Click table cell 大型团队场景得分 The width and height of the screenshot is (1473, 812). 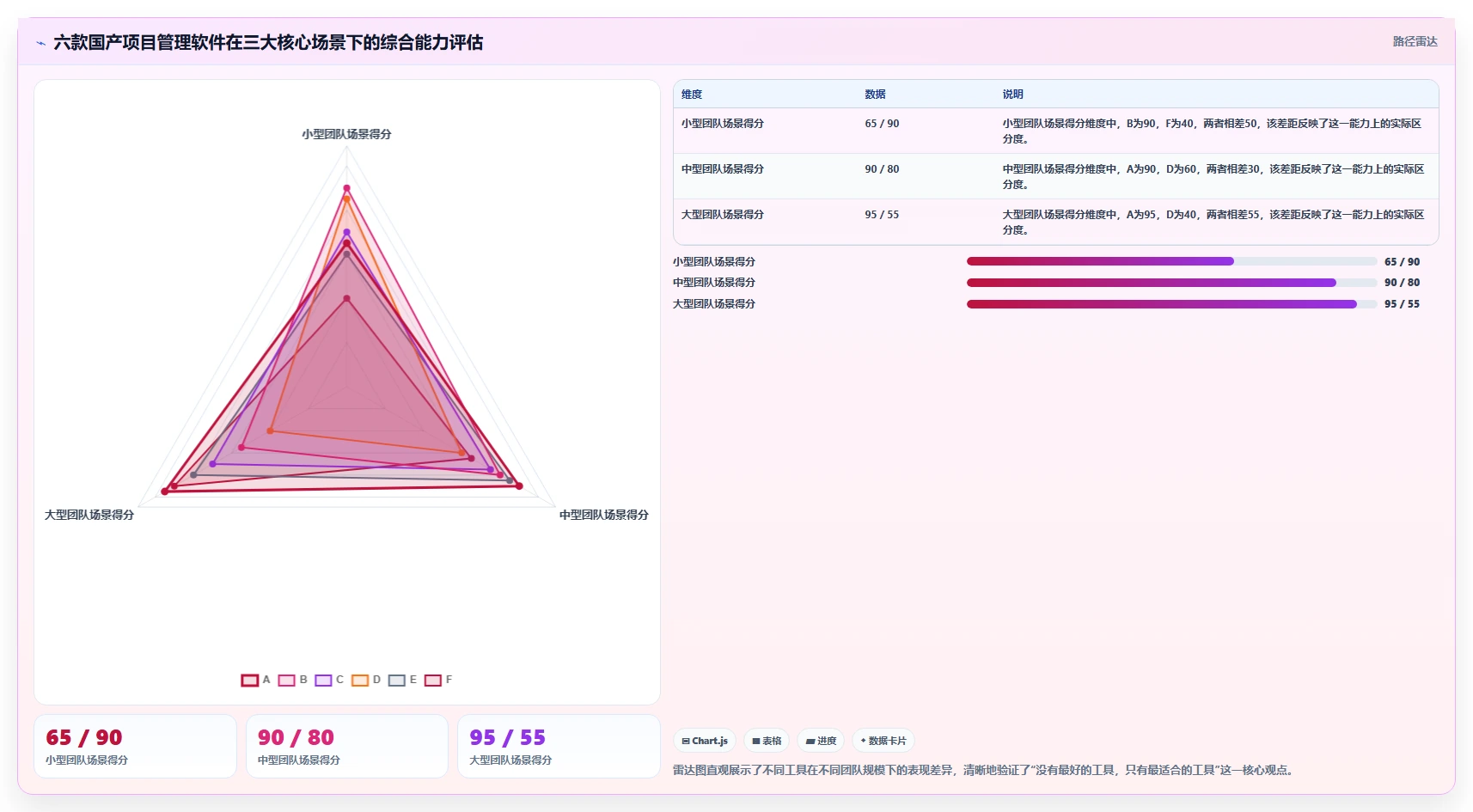point(723,215)
